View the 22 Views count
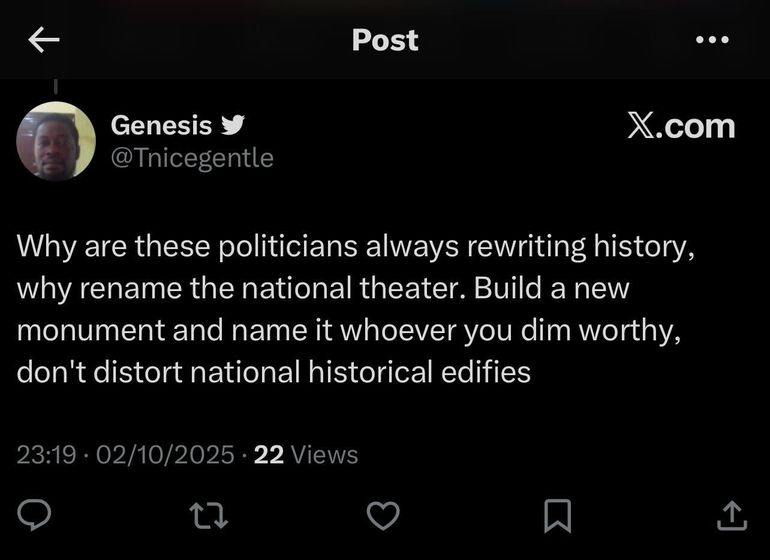770x560 pixels. [x=306, y=455]
